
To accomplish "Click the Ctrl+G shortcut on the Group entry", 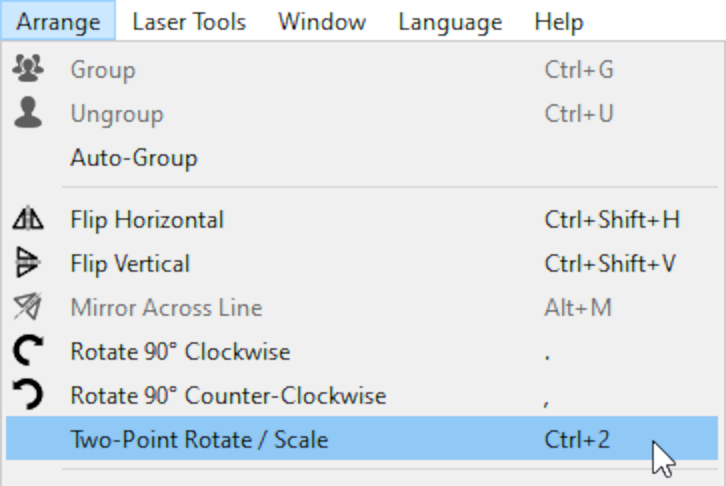I will pyautogui.click(x=579, y=70).
